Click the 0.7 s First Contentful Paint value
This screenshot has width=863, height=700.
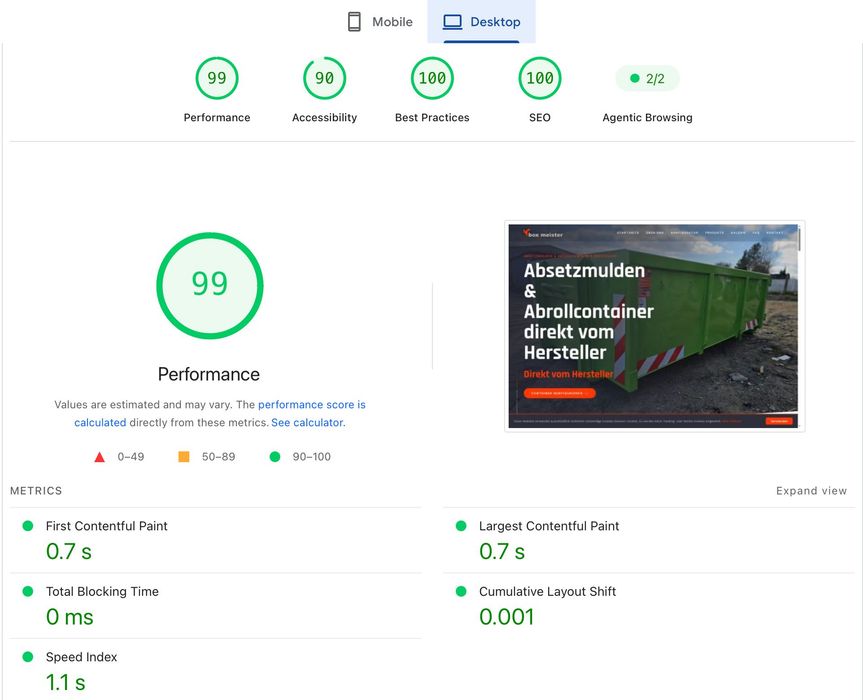[x=69, y=551]
